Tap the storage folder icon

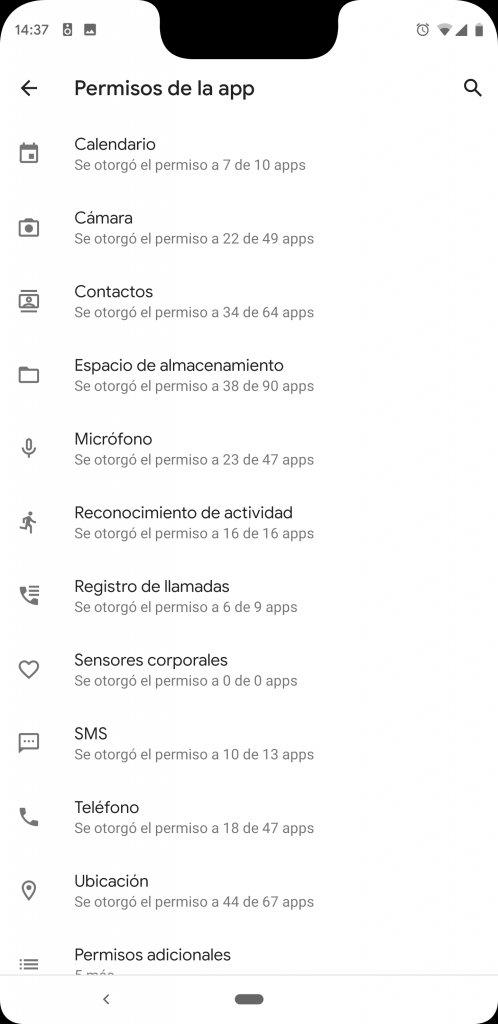point(29,375)
